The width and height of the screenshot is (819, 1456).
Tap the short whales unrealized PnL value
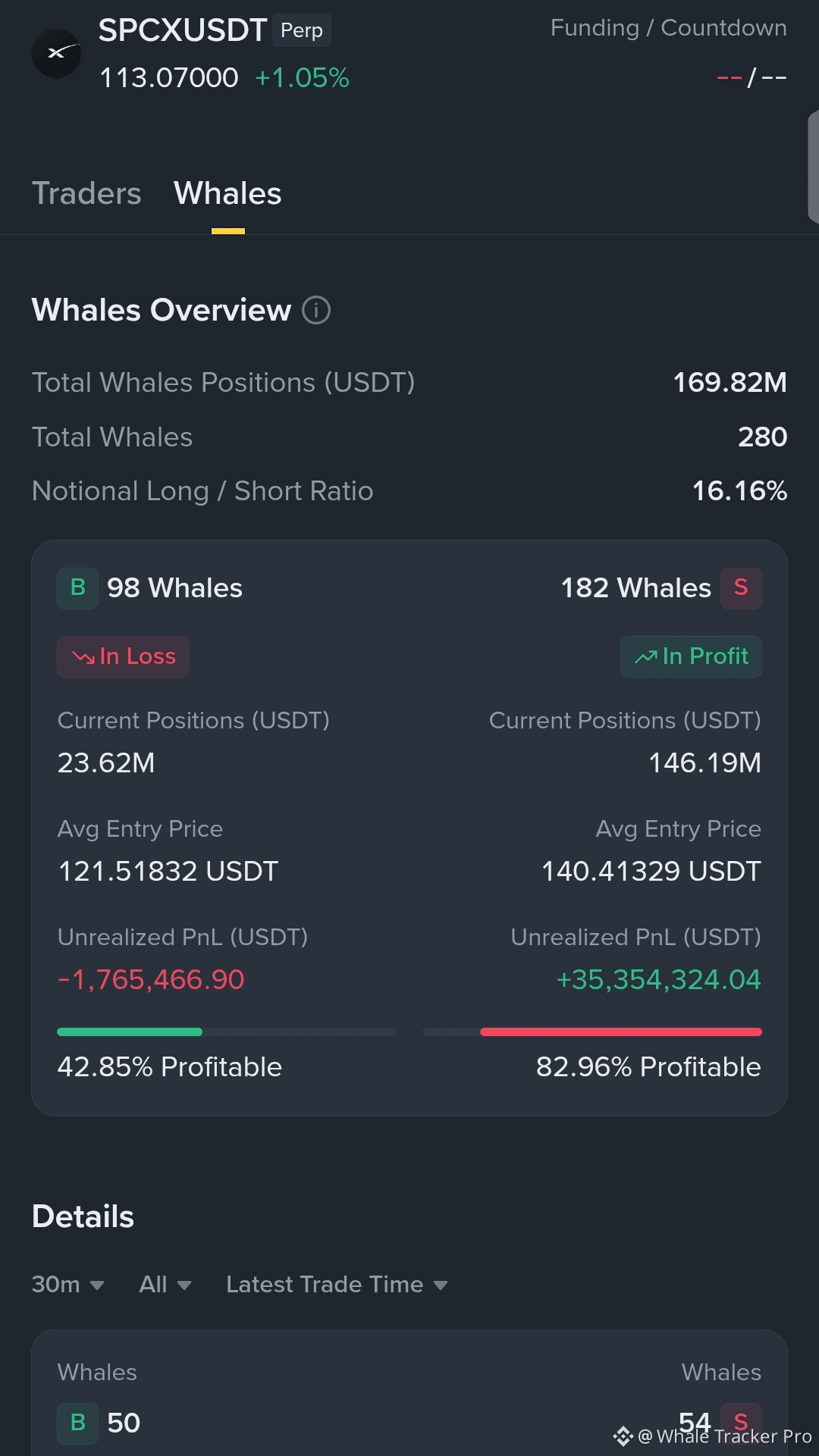click(658, 980)
